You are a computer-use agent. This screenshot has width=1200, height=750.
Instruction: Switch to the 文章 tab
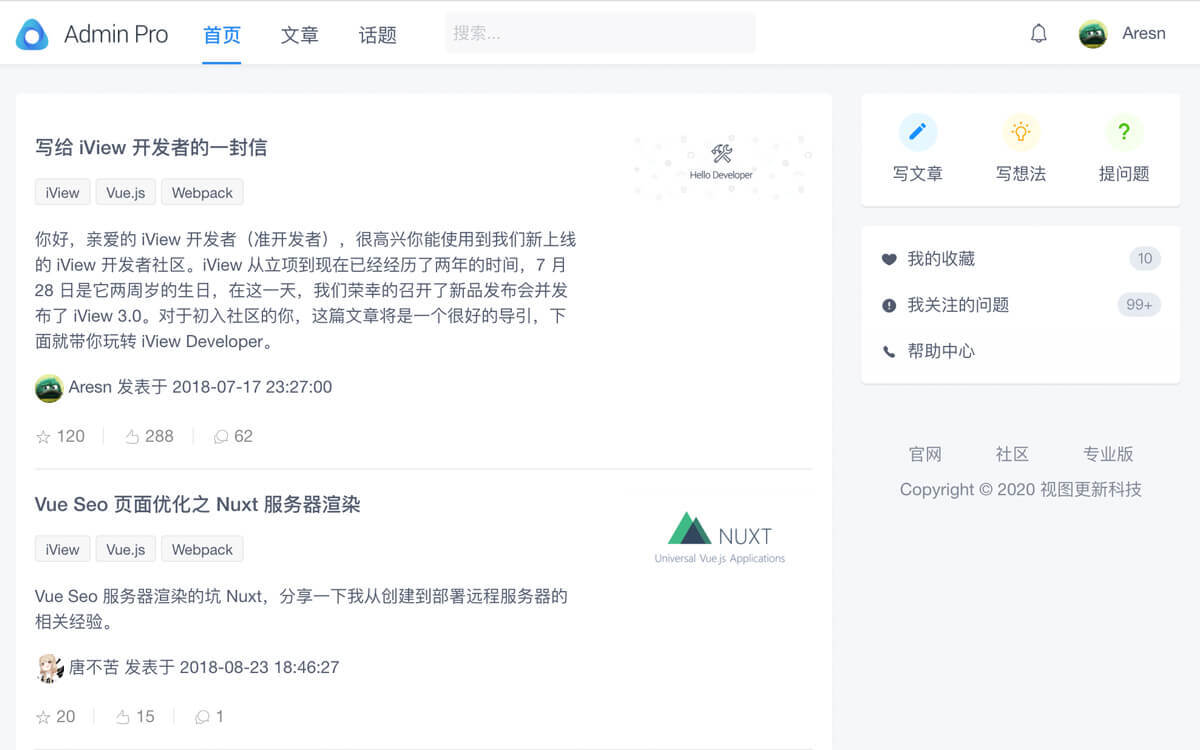(300, 33)
